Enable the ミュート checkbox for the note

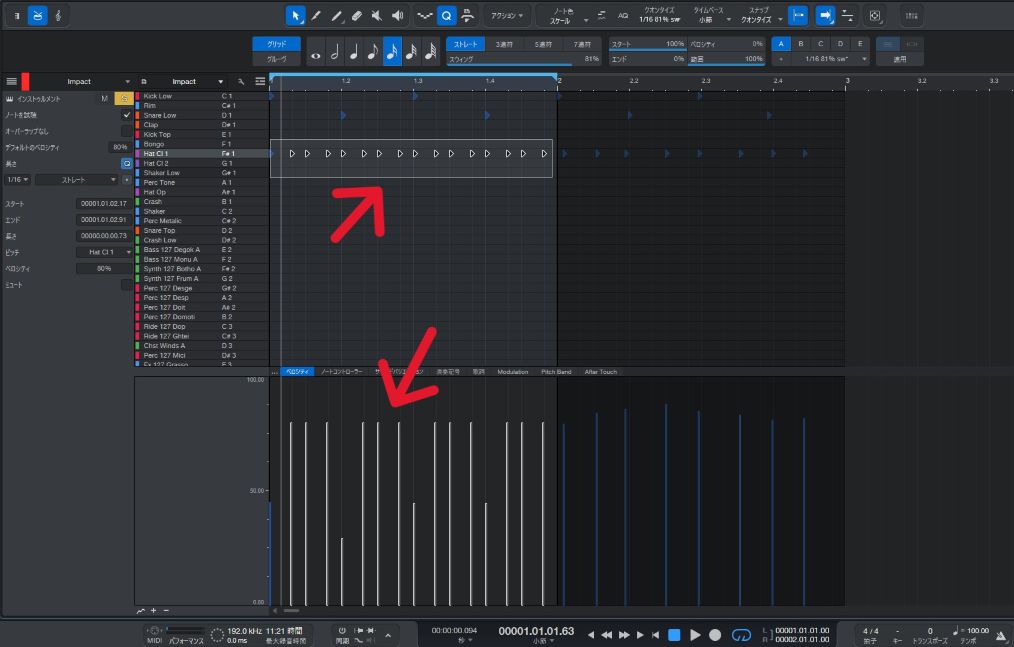(x=126, y=285)
